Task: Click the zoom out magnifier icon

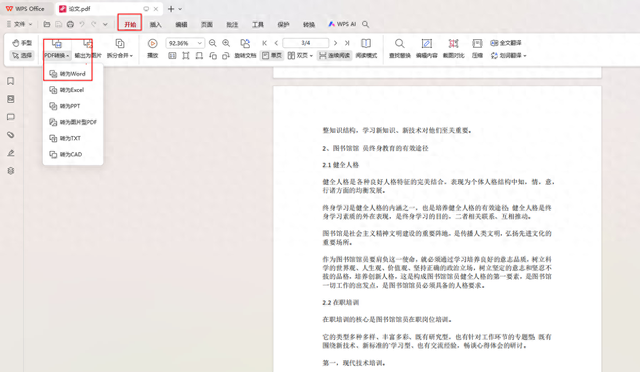Action: pos(212,43)
